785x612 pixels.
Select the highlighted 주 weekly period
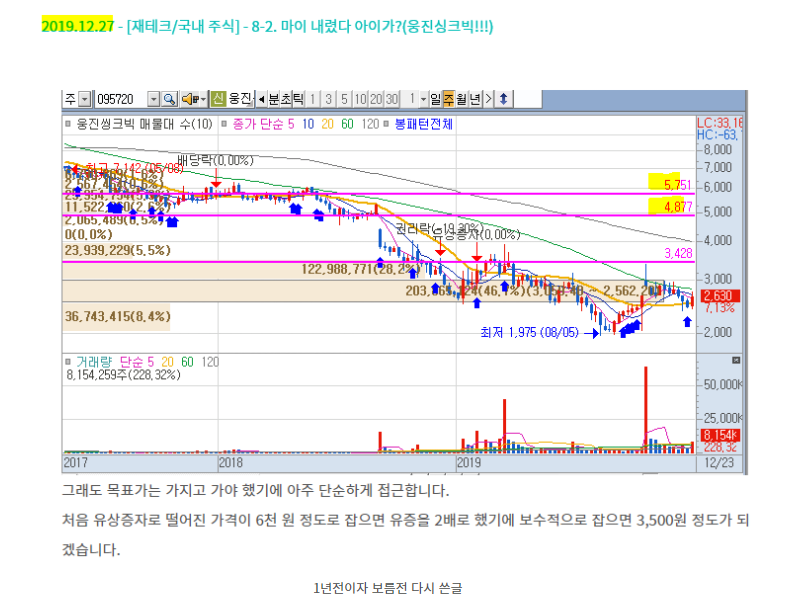pyautogui.click(x=449, y=99)
